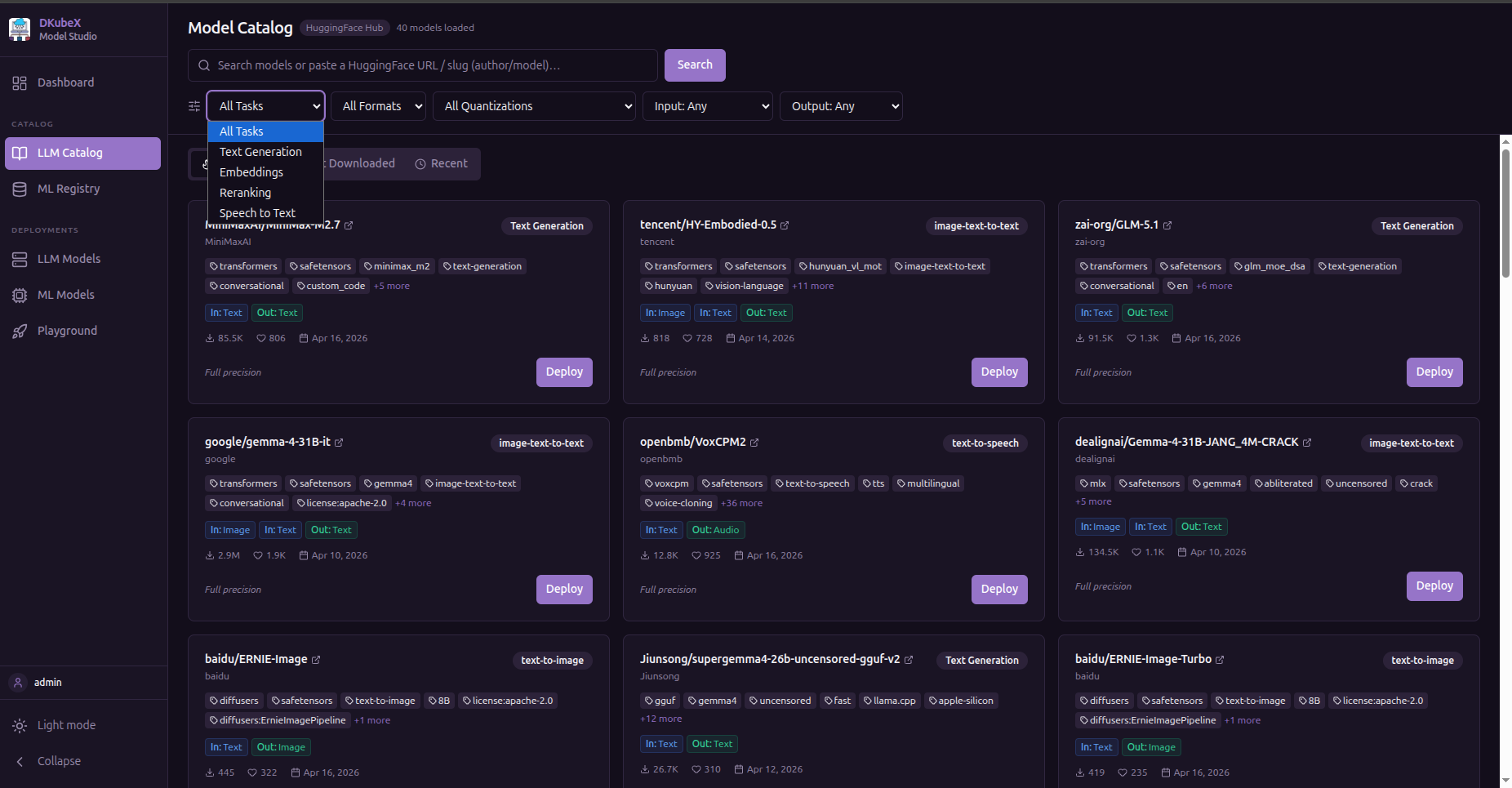Open openbmb/VoxCPM2 external link icon
The width and height of the screenshot is (1512, 788).
point(754,443)
